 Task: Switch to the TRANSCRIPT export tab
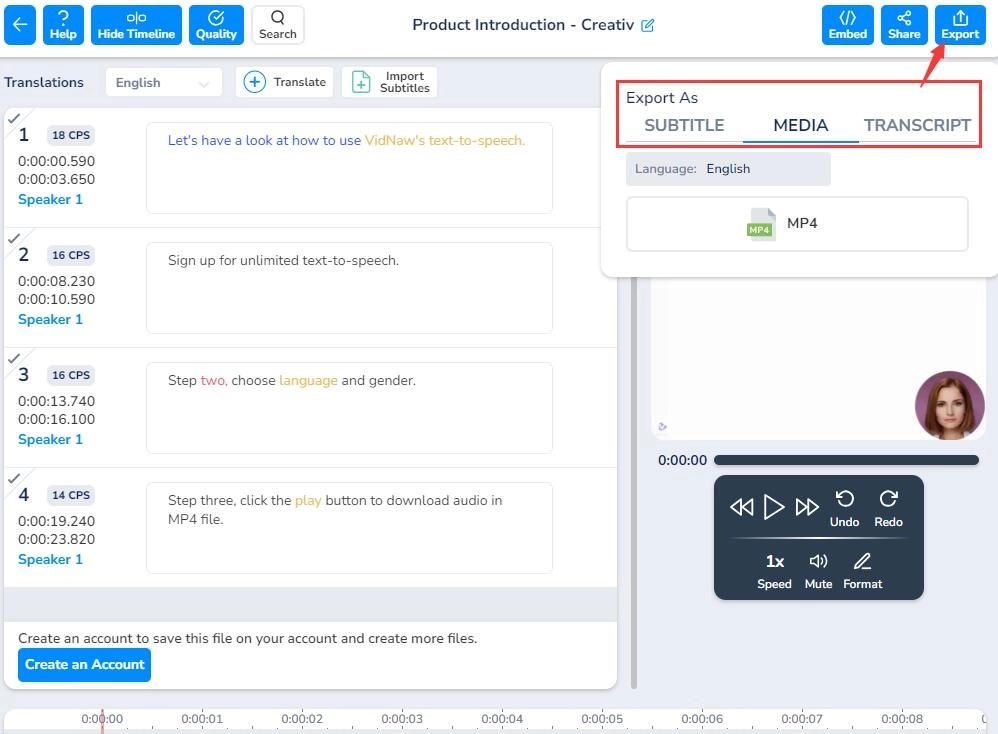coord(917,126)
